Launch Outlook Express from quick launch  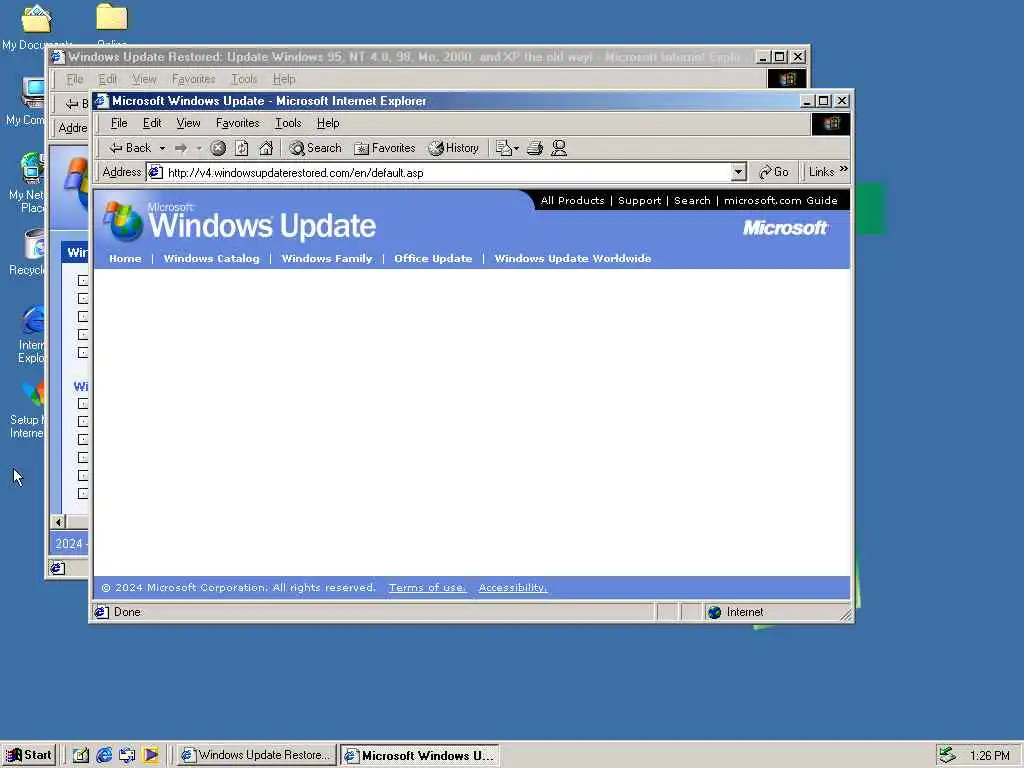pyautogui.click(x=127, y=755)
